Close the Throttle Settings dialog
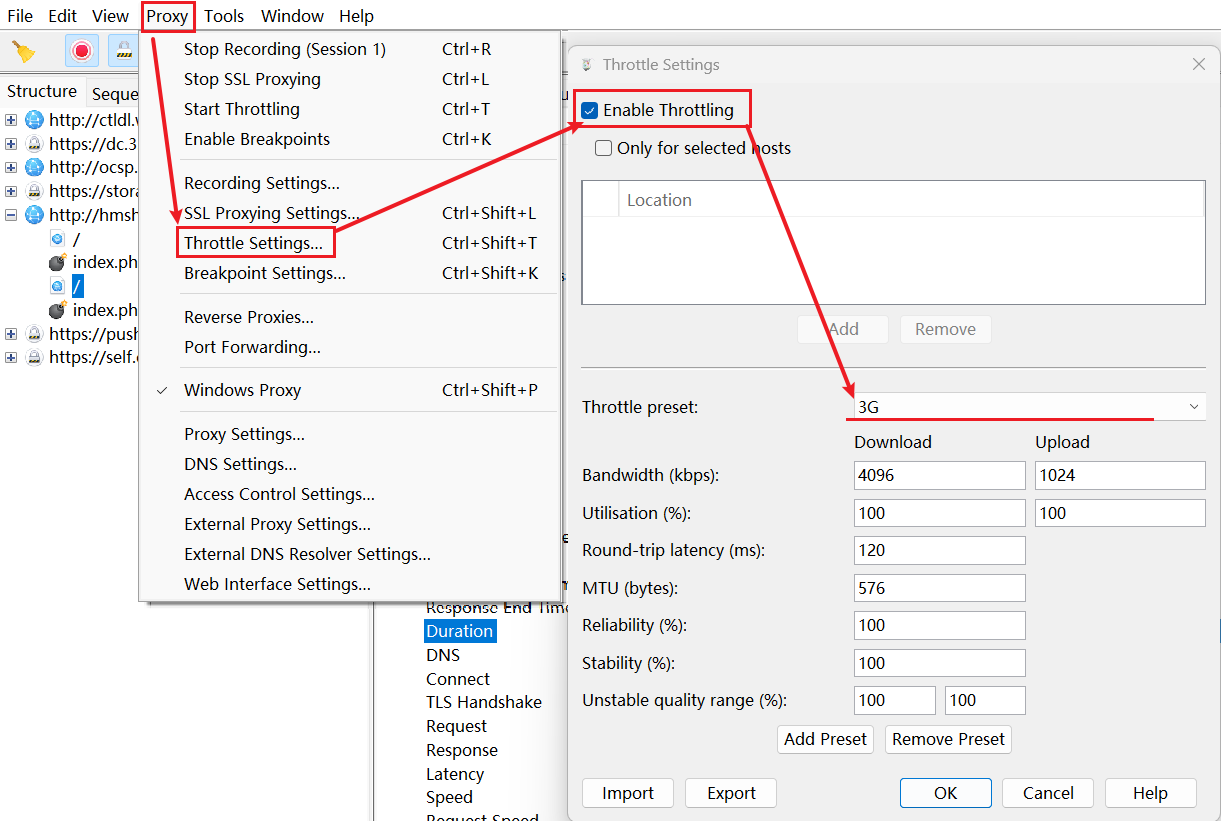Image resolution: width=1221 pixels, height=821 pixels. (x=1199, y=64)
